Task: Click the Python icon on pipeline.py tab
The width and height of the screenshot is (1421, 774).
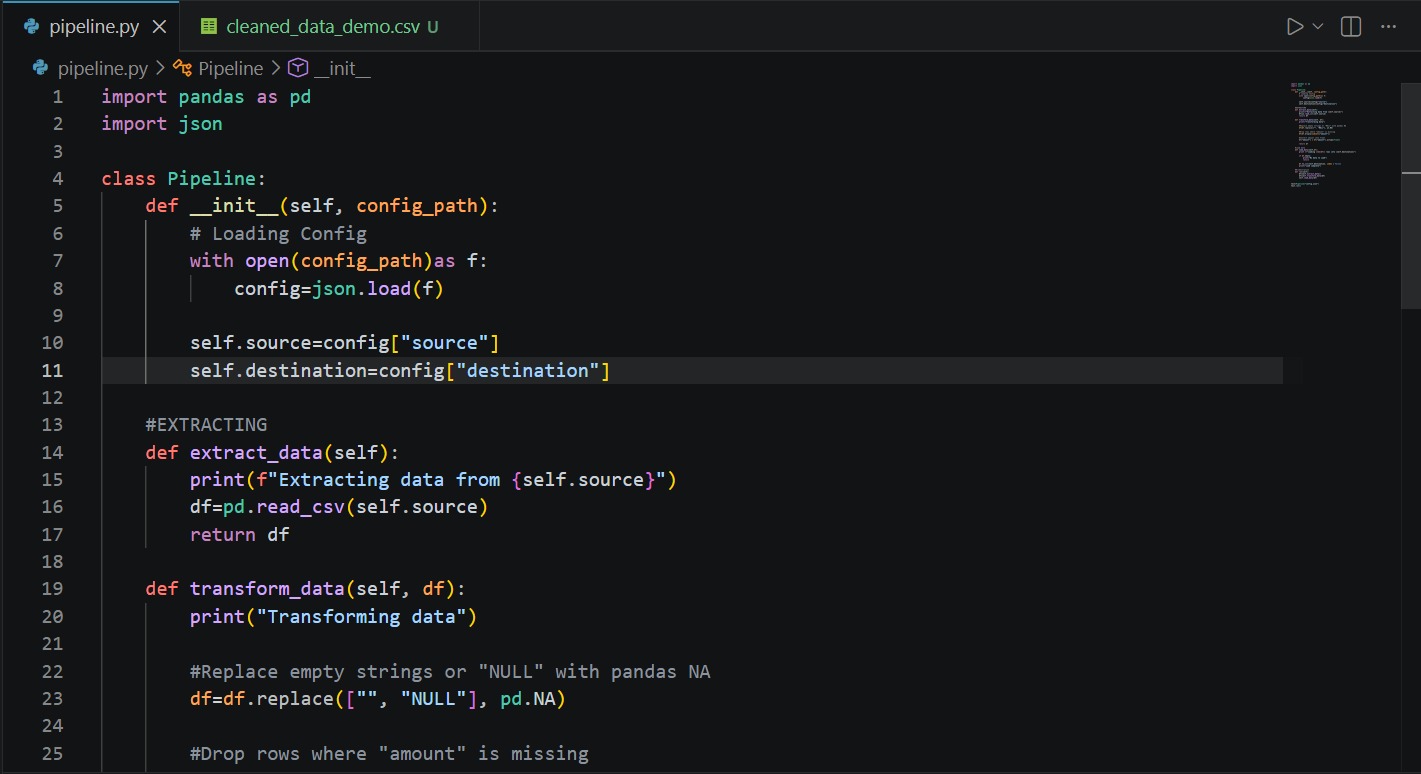Action: click(32, 27)
